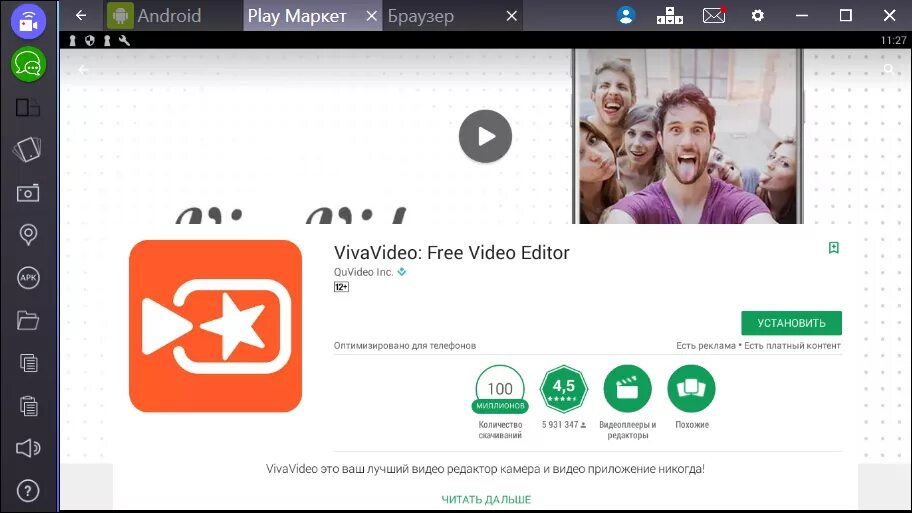Screen dimensions: 912x513
Task: Click the QuVideo verified developer badge
Action: pos(402,272)
